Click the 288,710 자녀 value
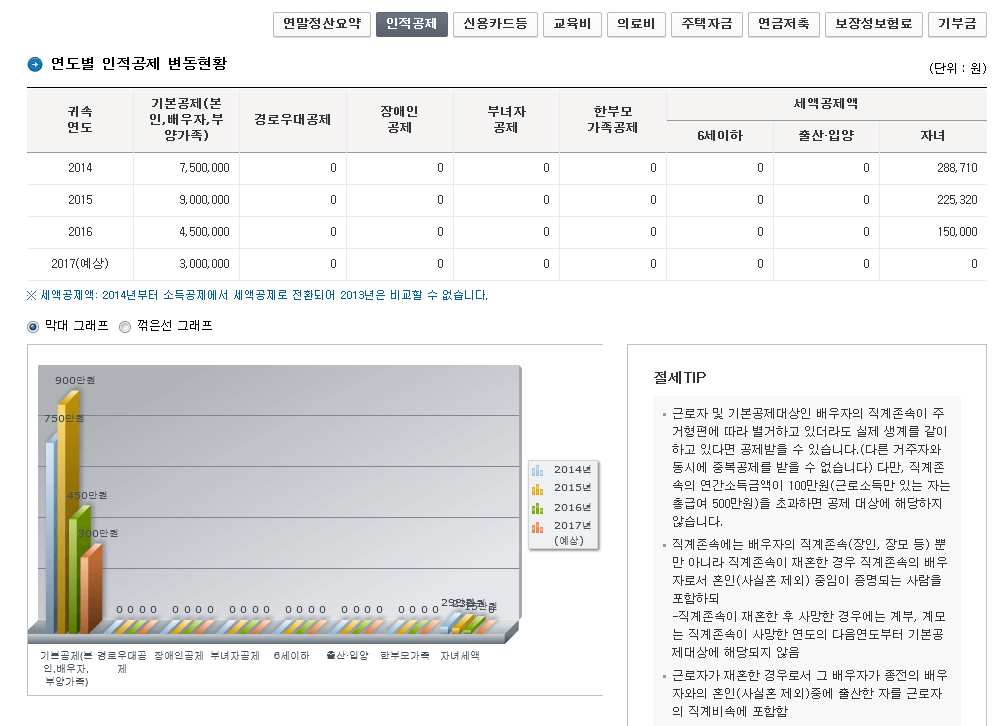 coord(957,168)
